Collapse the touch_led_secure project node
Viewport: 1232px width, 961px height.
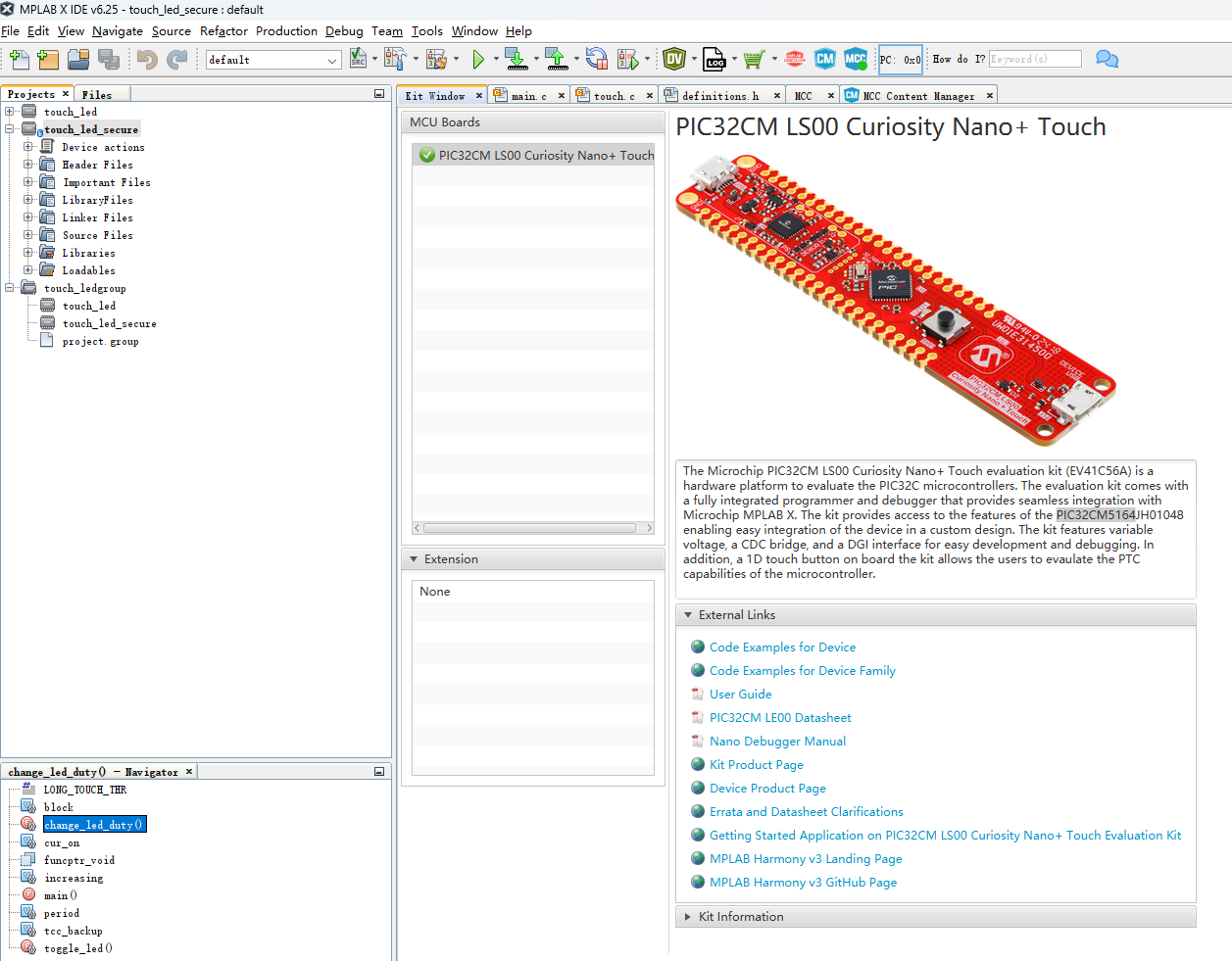pyautogui.click(x=10, y=129)
